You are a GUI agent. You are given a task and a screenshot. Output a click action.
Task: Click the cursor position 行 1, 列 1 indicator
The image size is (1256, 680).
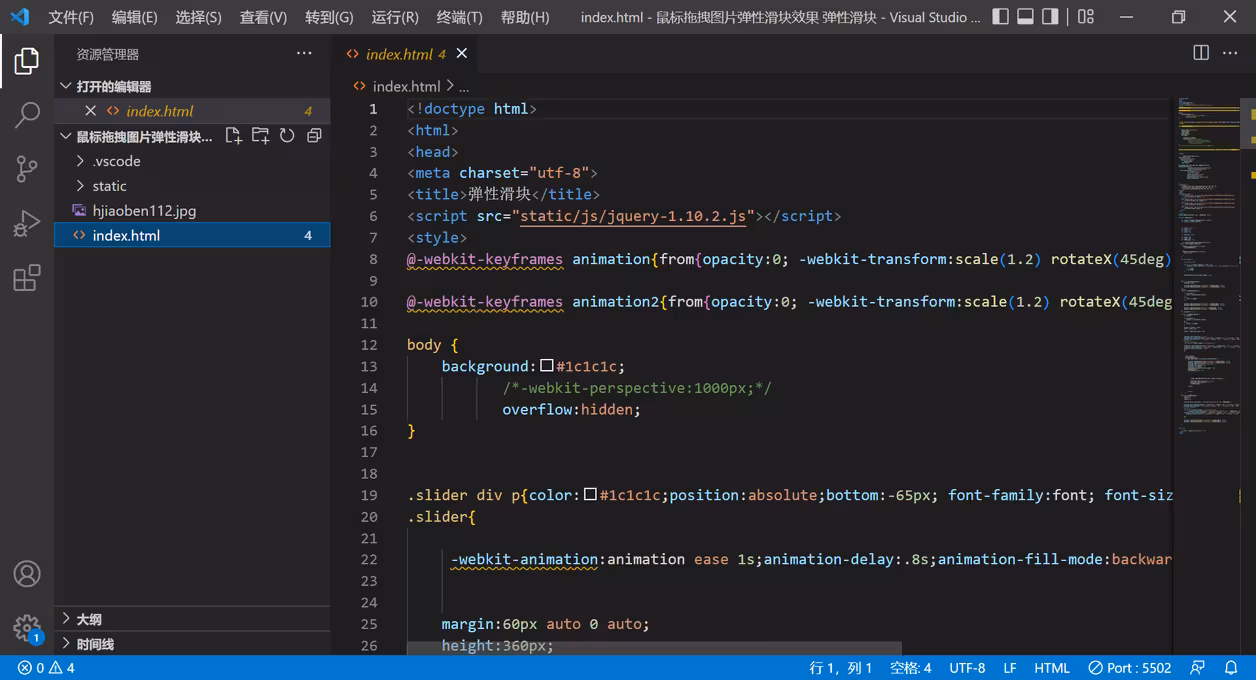click(x=841, y=668)
